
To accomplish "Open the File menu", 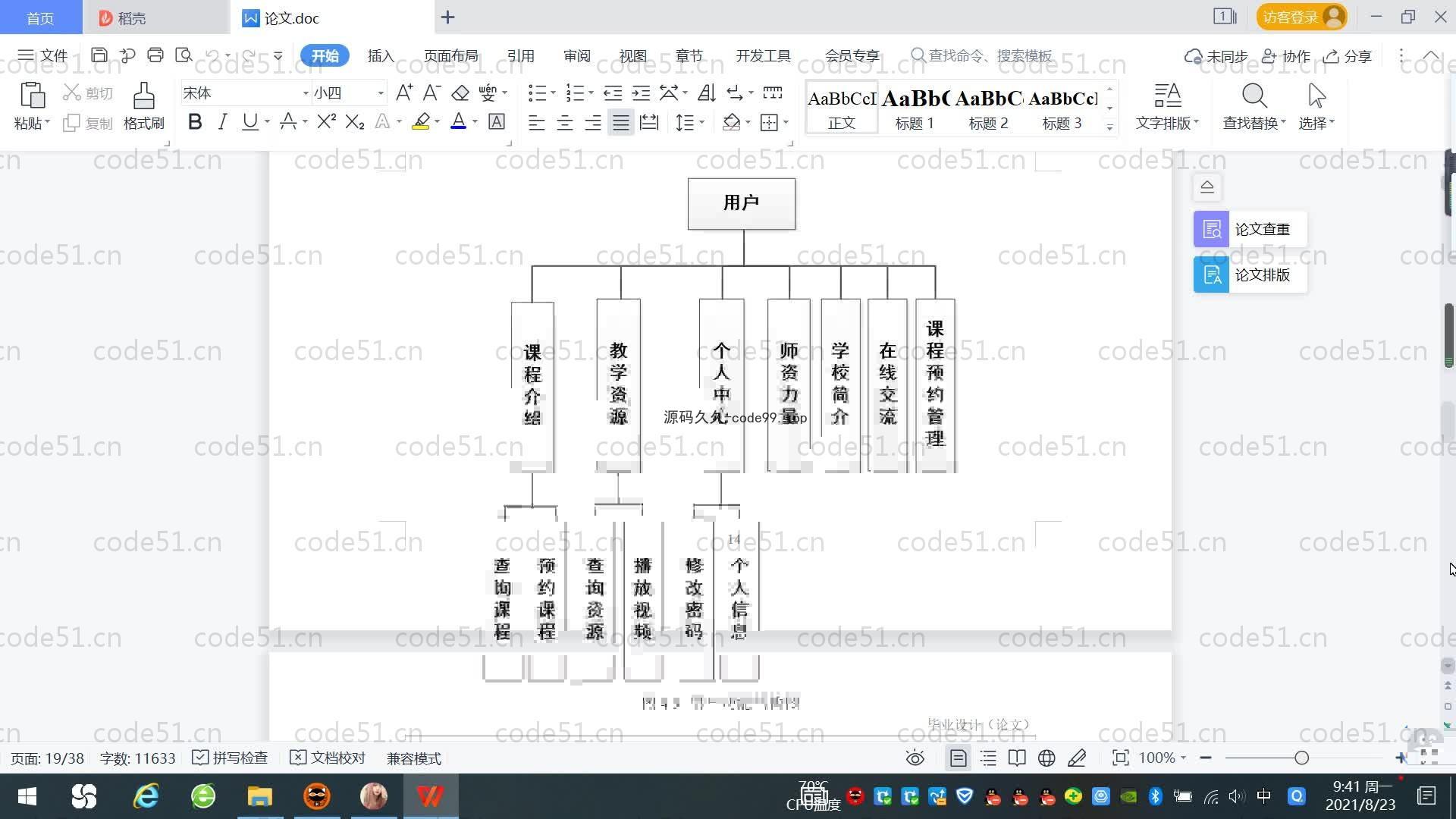I will click(x=43, y=55).
